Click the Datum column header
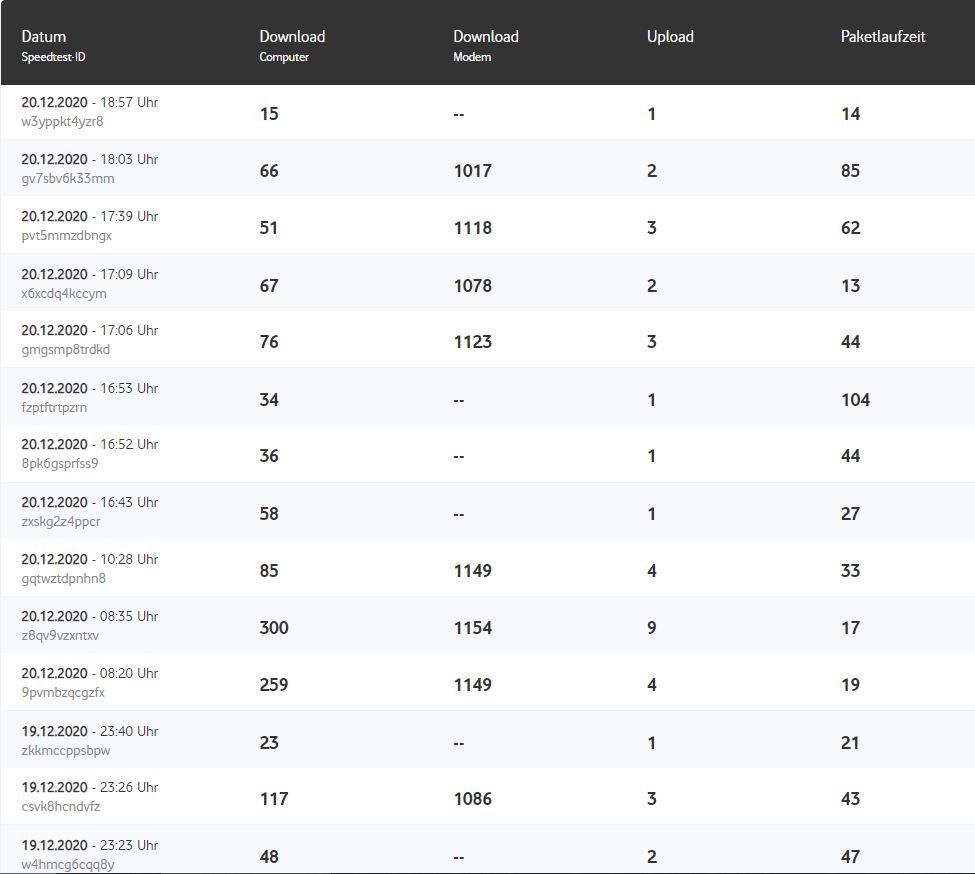This screenshot has width=975, height=874. point(44,37)
